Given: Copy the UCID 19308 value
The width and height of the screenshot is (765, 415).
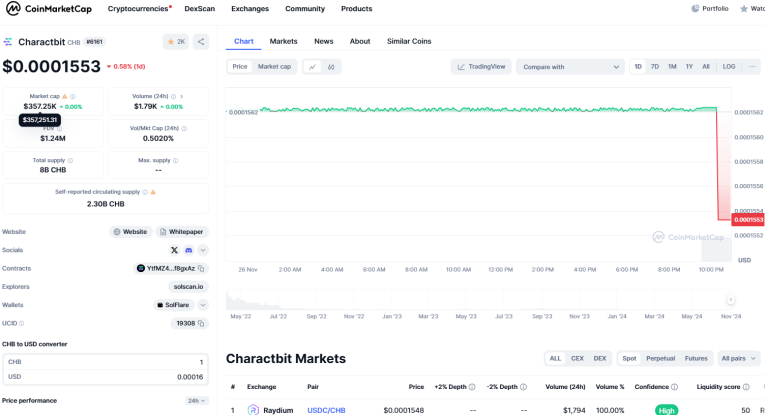Looking at the screenshot, I should (201, 323).
